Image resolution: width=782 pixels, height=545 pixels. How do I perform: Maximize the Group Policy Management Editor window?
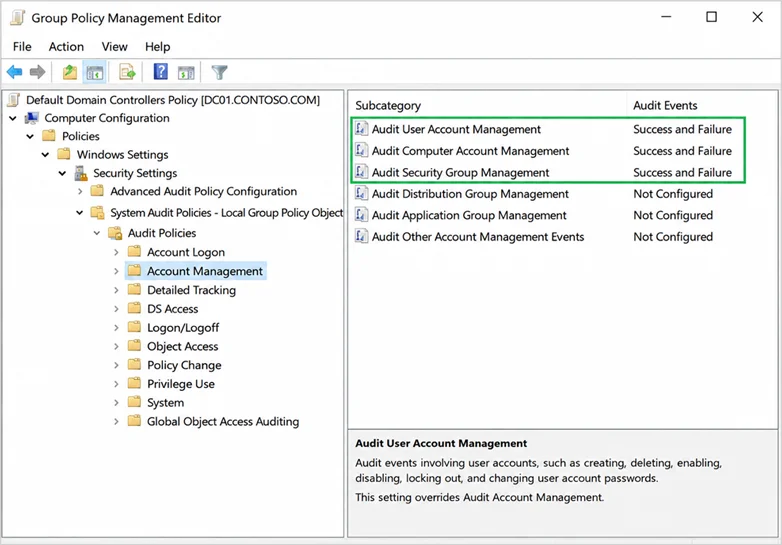(x=712, y=17)
